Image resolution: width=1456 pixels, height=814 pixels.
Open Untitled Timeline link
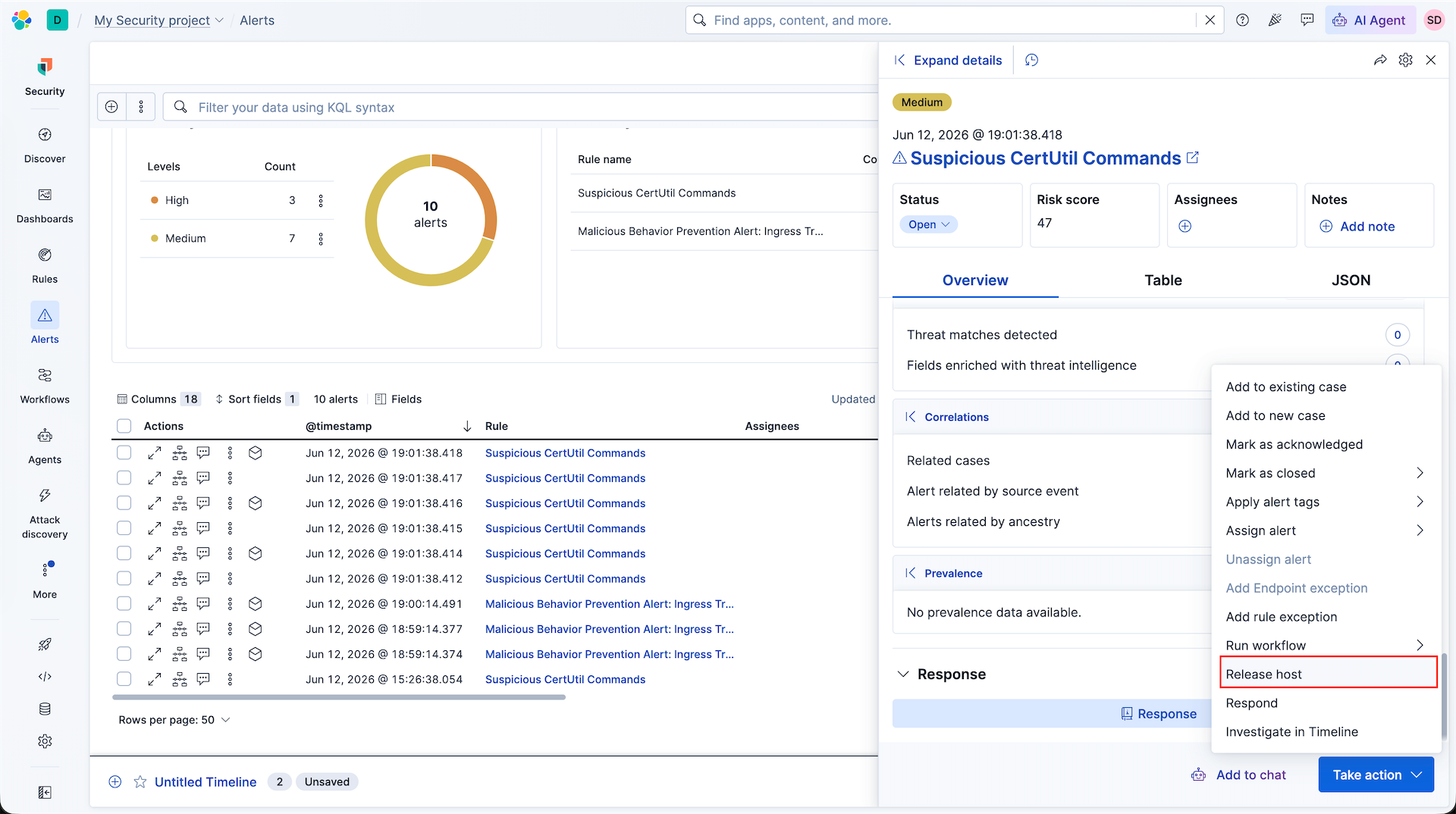pyautogui.click(x=206, y=782)
